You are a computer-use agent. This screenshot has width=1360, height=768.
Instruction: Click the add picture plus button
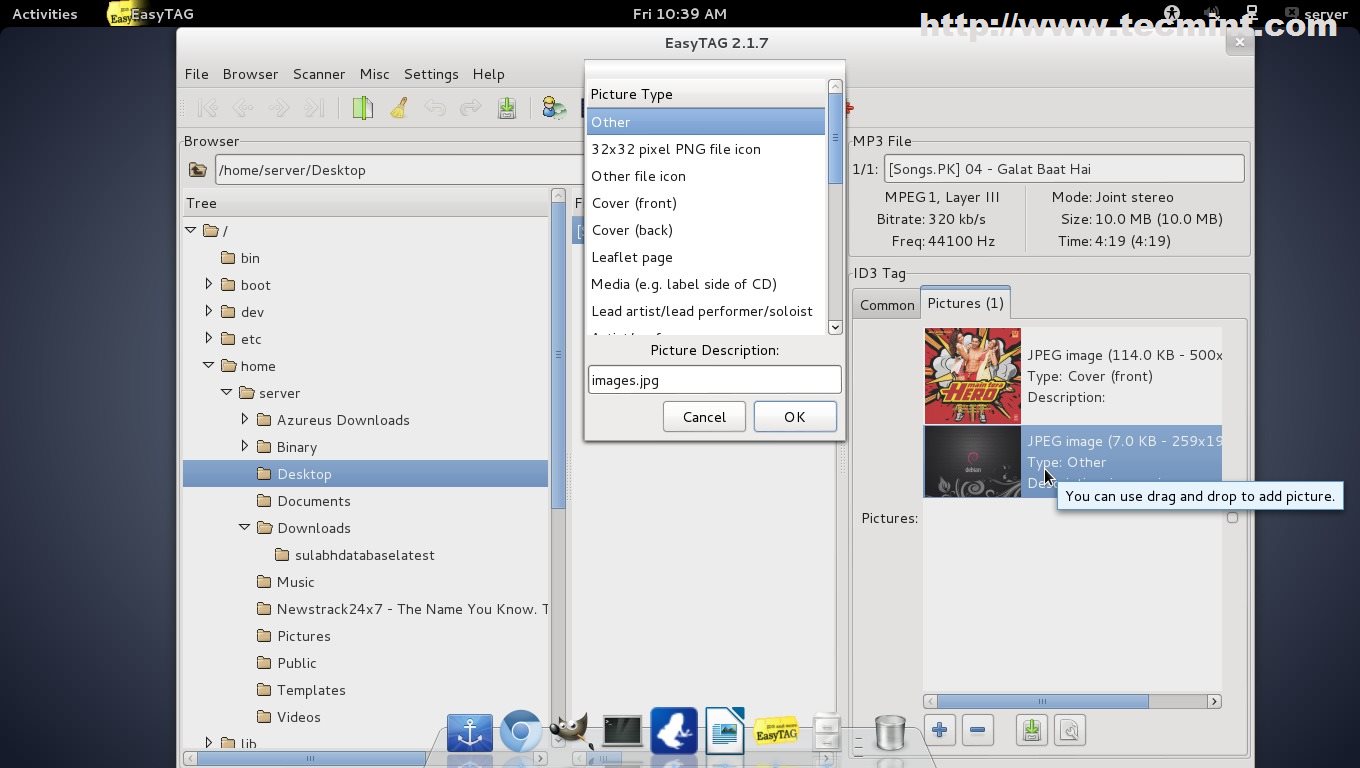[x=939, y=731]
